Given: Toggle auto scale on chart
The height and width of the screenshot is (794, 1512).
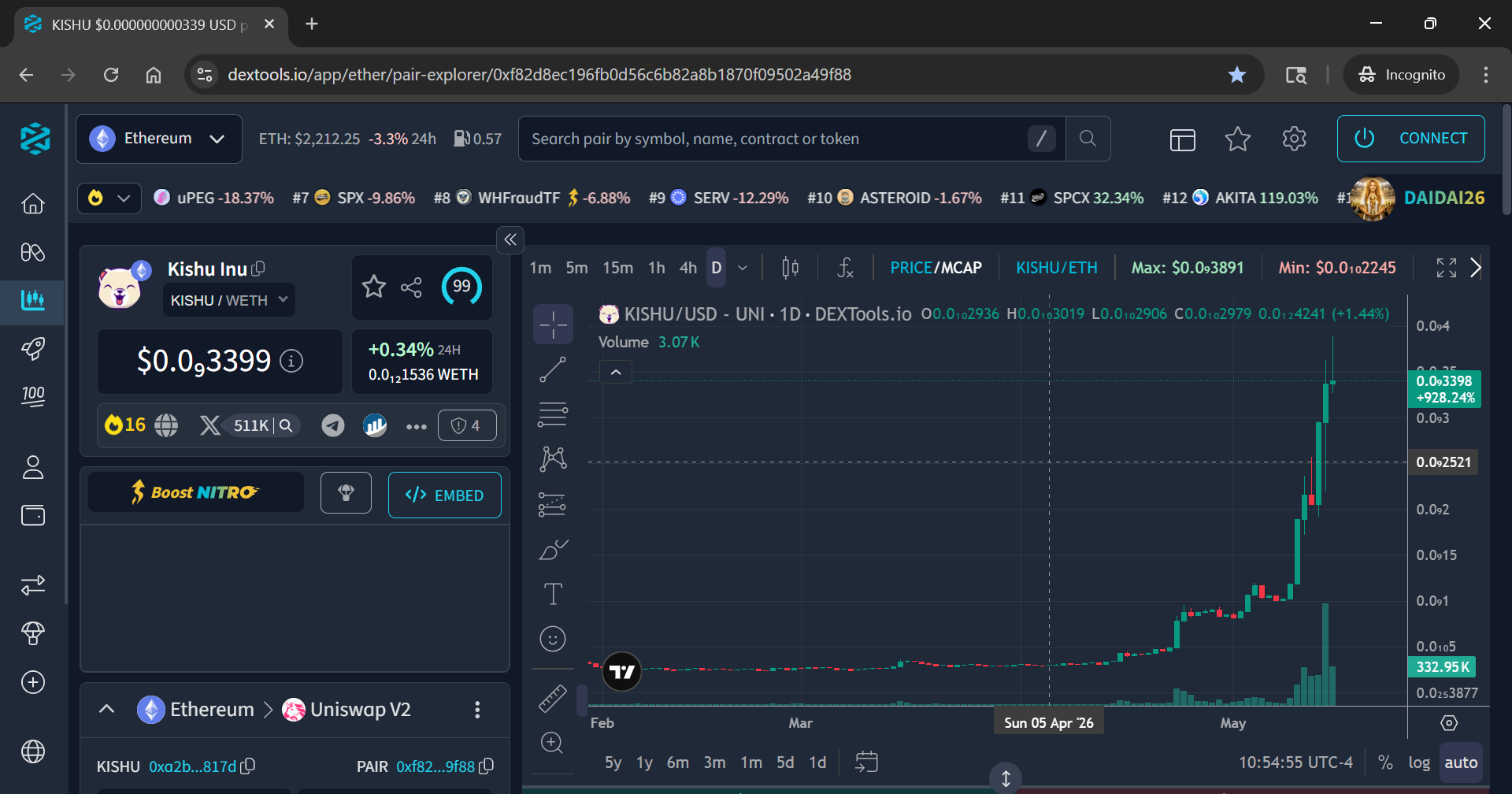Looking at the screenshot, I should (1461, 762).
